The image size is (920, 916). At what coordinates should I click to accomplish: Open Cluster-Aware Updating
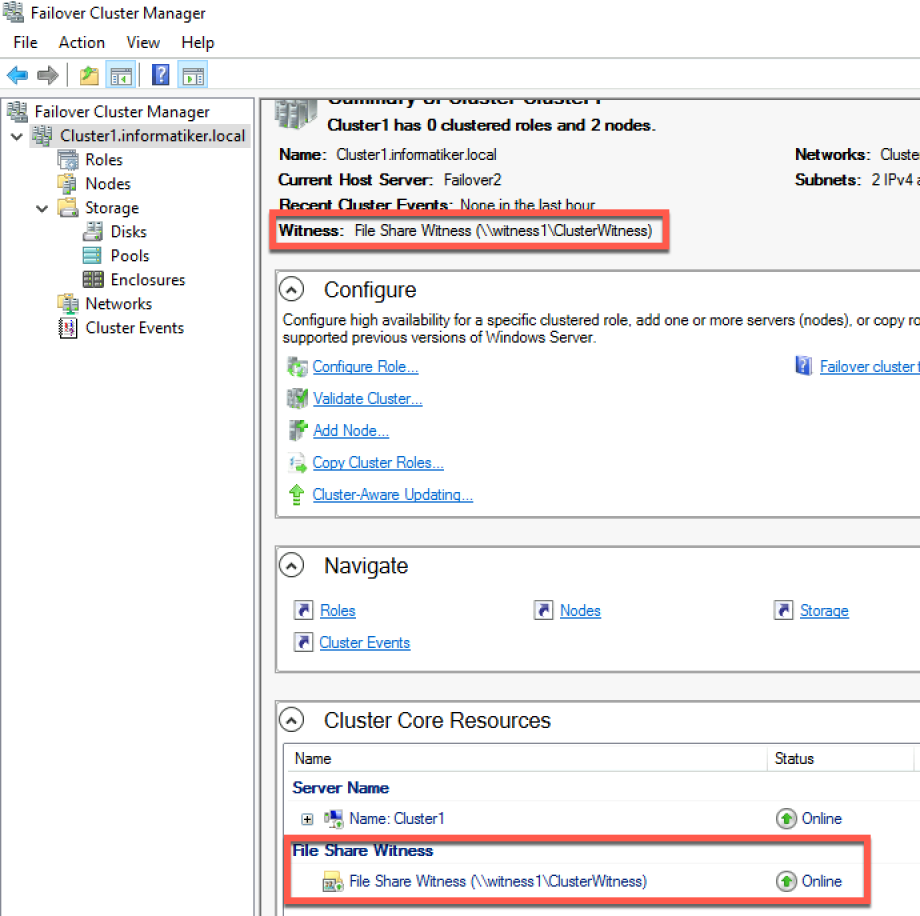392,494
